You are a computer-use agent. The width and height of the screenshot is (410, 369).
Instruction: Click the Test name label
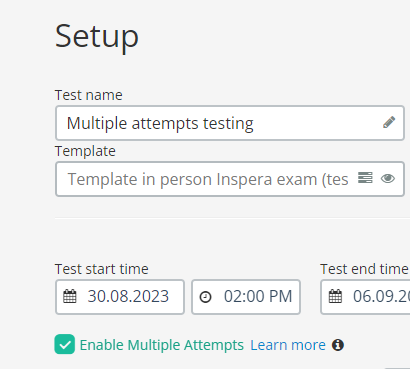coord(89,95)
